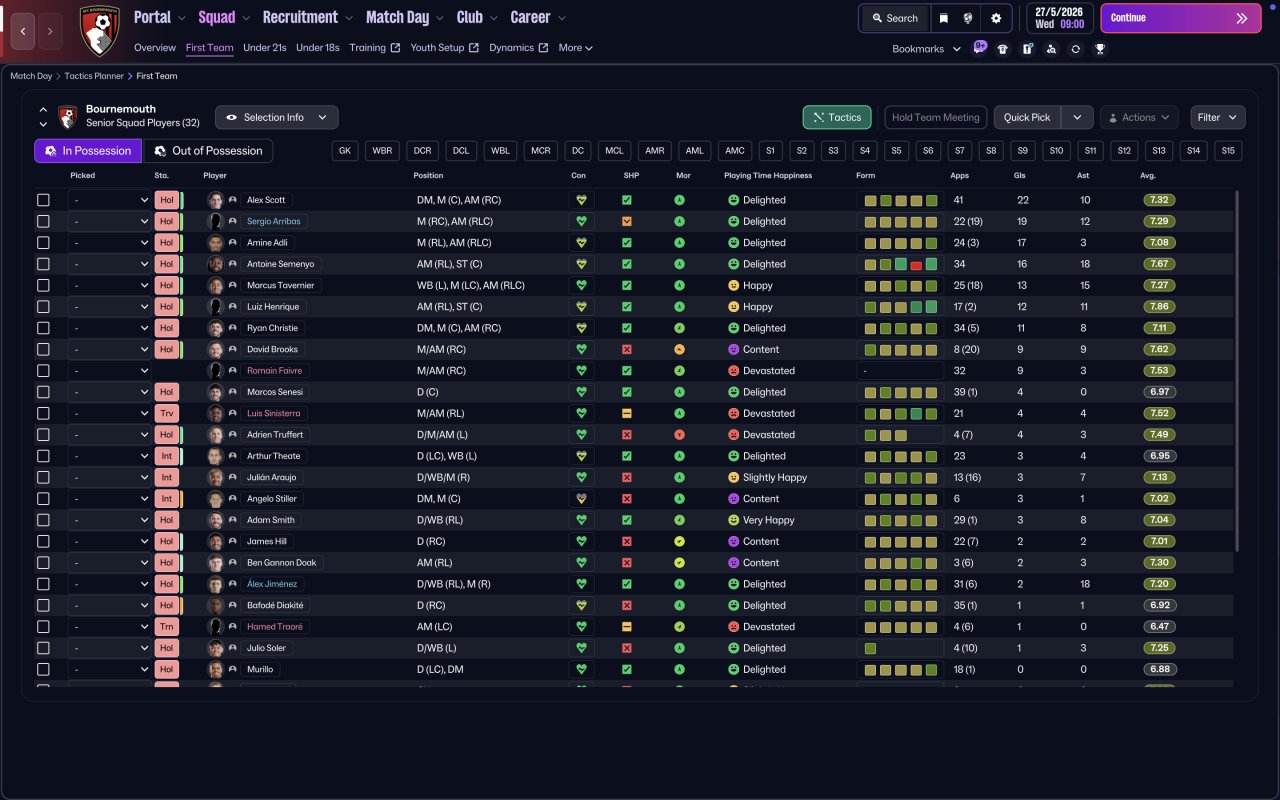The width and height of the screenshot is (1280, 800).
Task: Click the Continue button
Action: point(1181,18)
